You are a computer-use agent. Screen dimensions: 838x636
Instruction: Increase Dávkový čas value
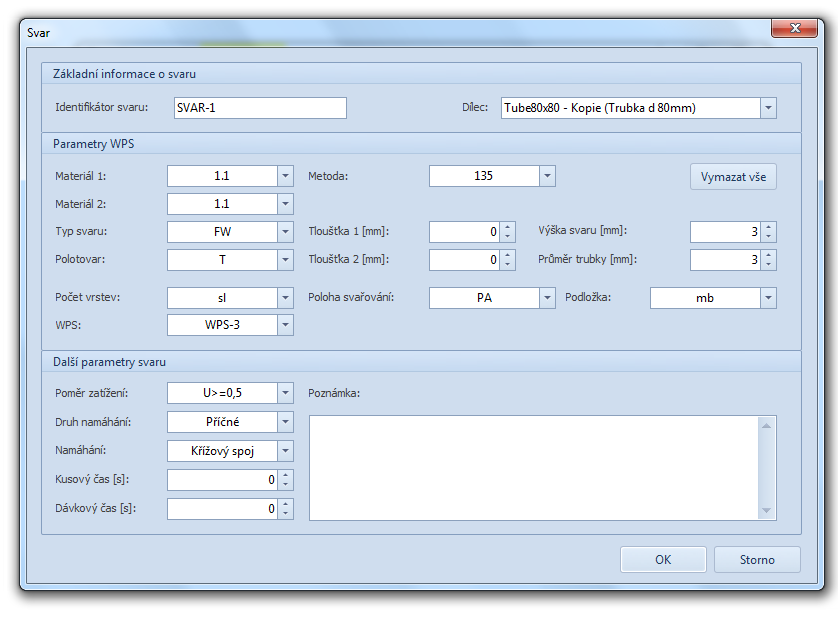pyautogui.click(x=286, y=503)
